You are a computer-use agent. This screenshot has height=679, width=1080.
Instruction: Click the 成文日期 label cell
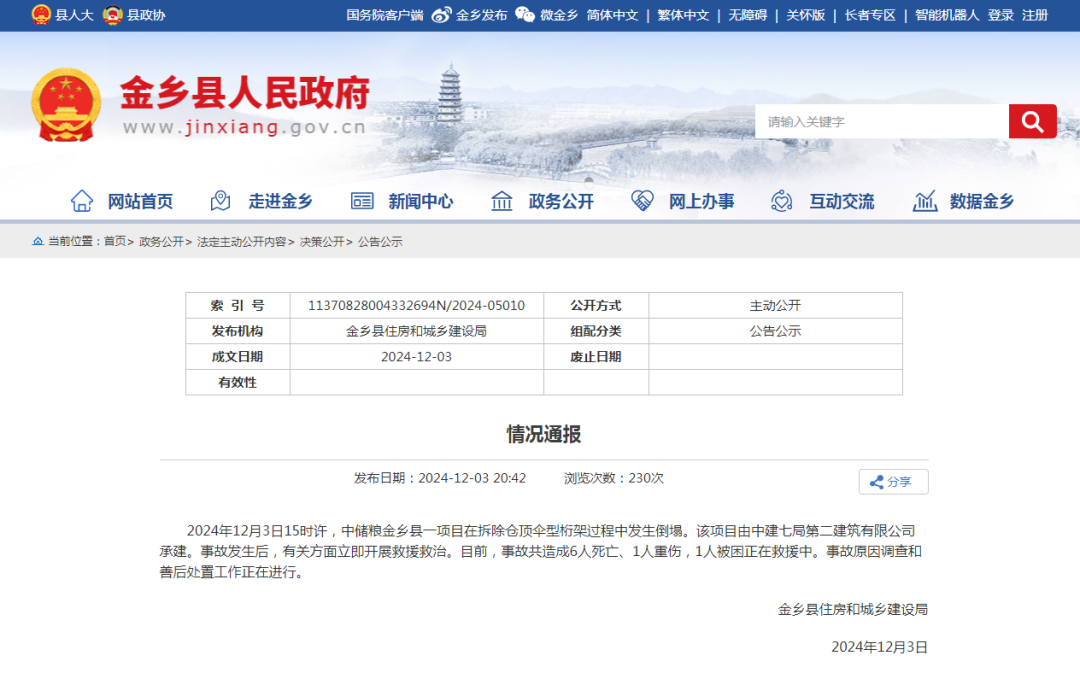tap(238, 357)
